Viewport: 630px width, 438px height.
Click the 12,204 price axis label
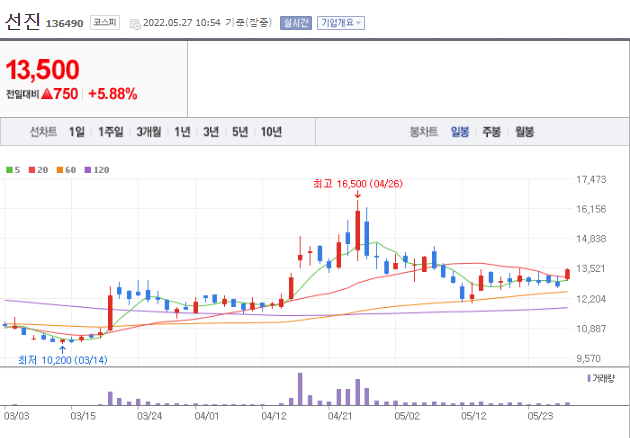coord(591,299)
